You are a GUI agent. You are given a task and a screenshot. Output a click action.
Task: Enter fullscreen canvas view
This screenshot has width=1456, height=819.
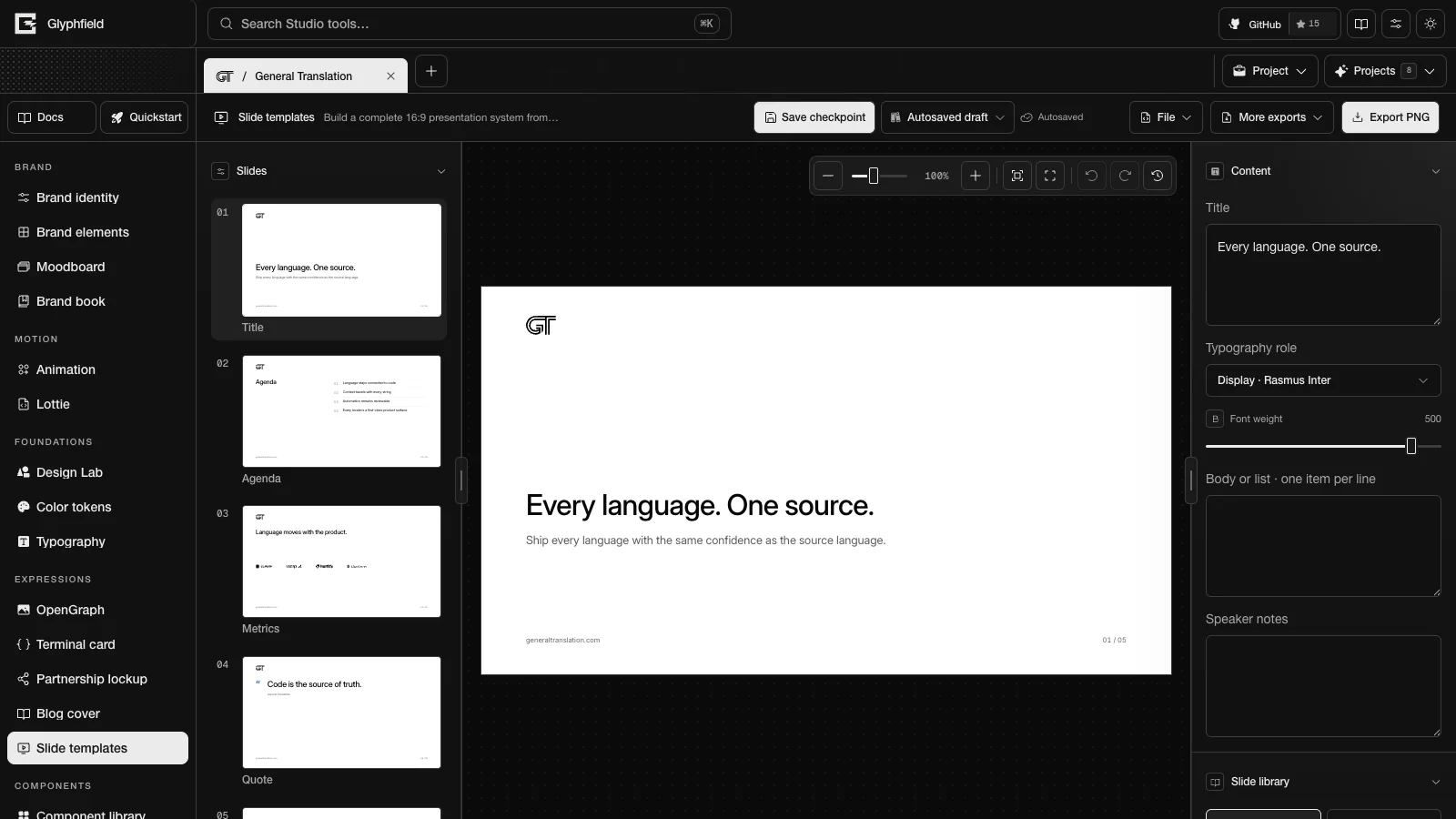(x=1050, y=176)
